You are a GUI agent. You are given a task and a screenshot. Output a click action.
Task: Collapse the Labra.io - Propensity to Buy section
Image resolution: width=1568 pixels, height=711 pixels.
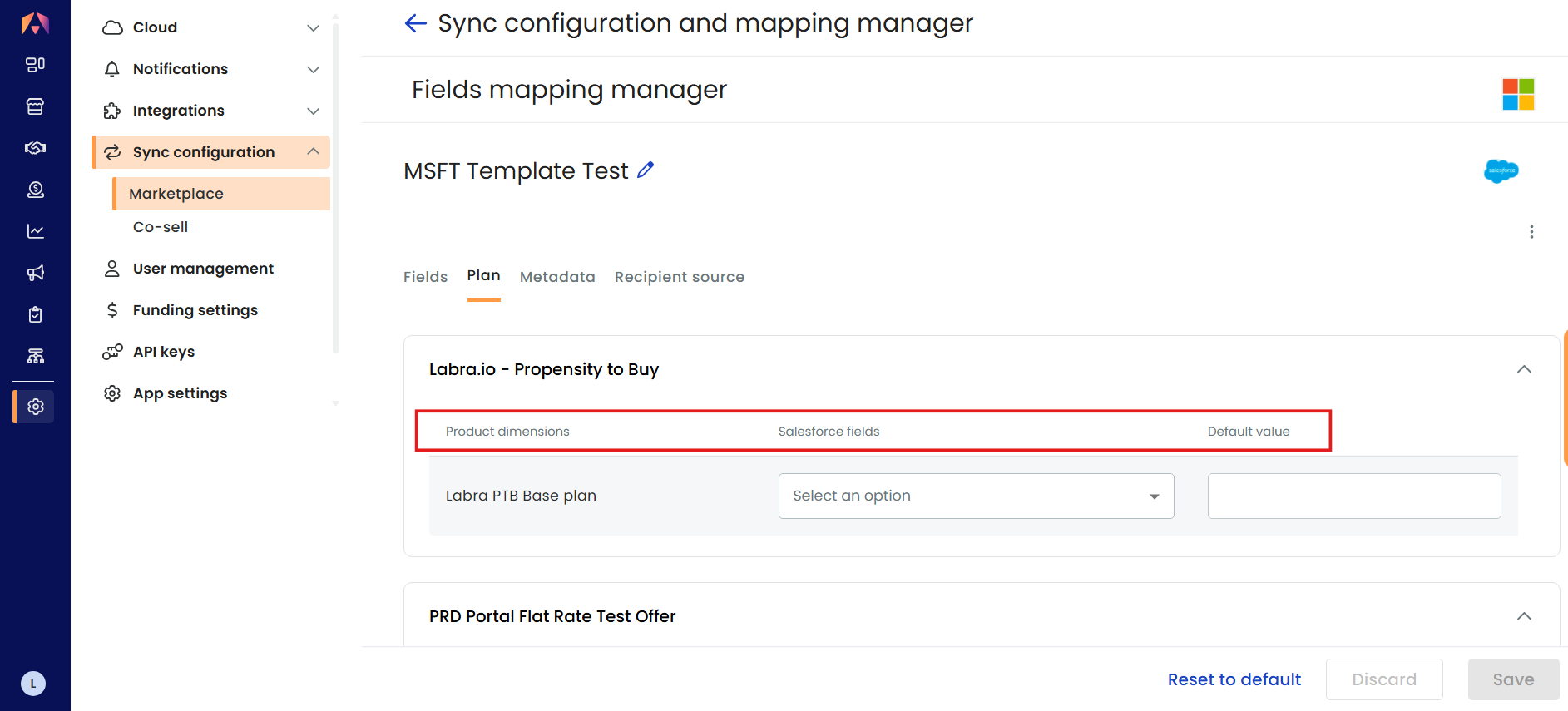coord(1524,369)
